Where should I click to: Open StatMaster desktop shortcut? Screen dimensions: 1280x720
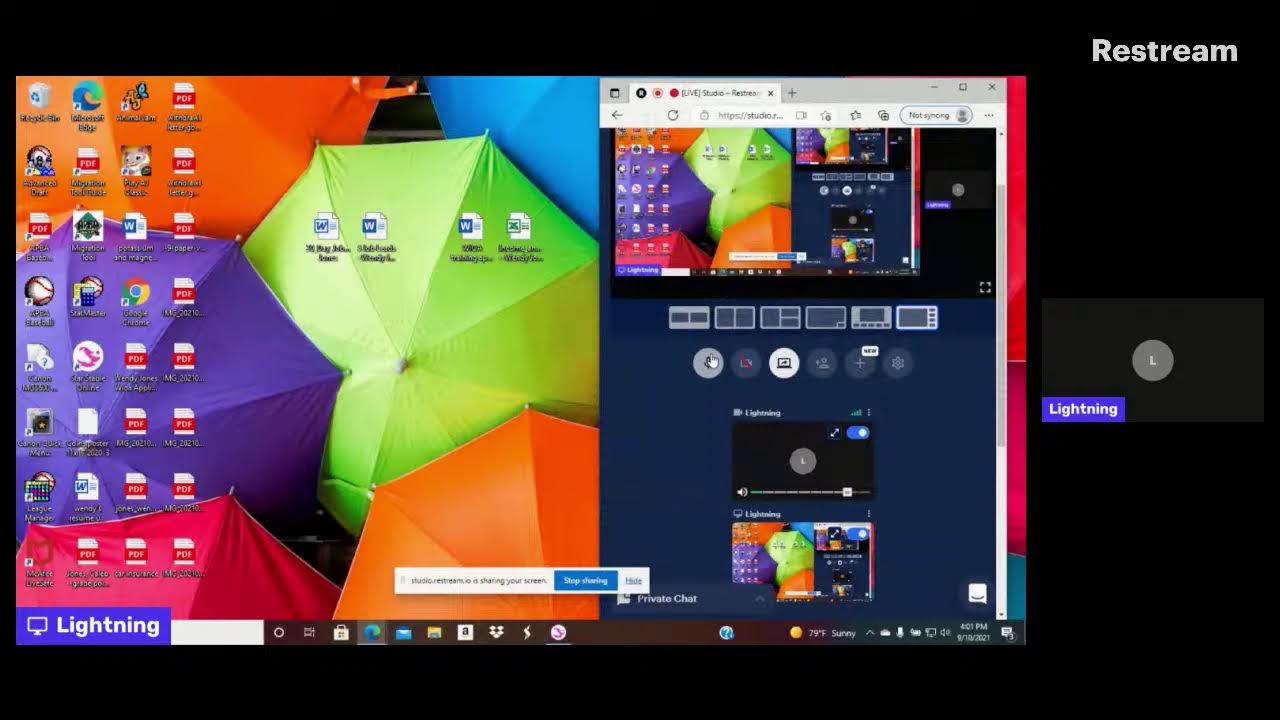(88, 297)
